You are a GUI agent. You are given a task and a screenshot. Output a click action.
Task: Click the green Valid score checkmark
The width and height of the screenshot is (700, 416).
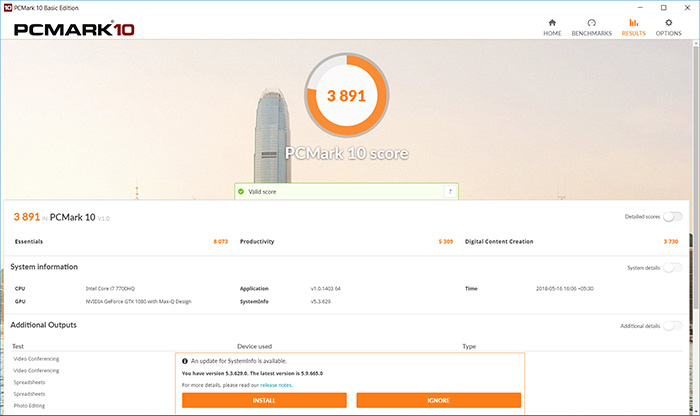click(241, 191)
